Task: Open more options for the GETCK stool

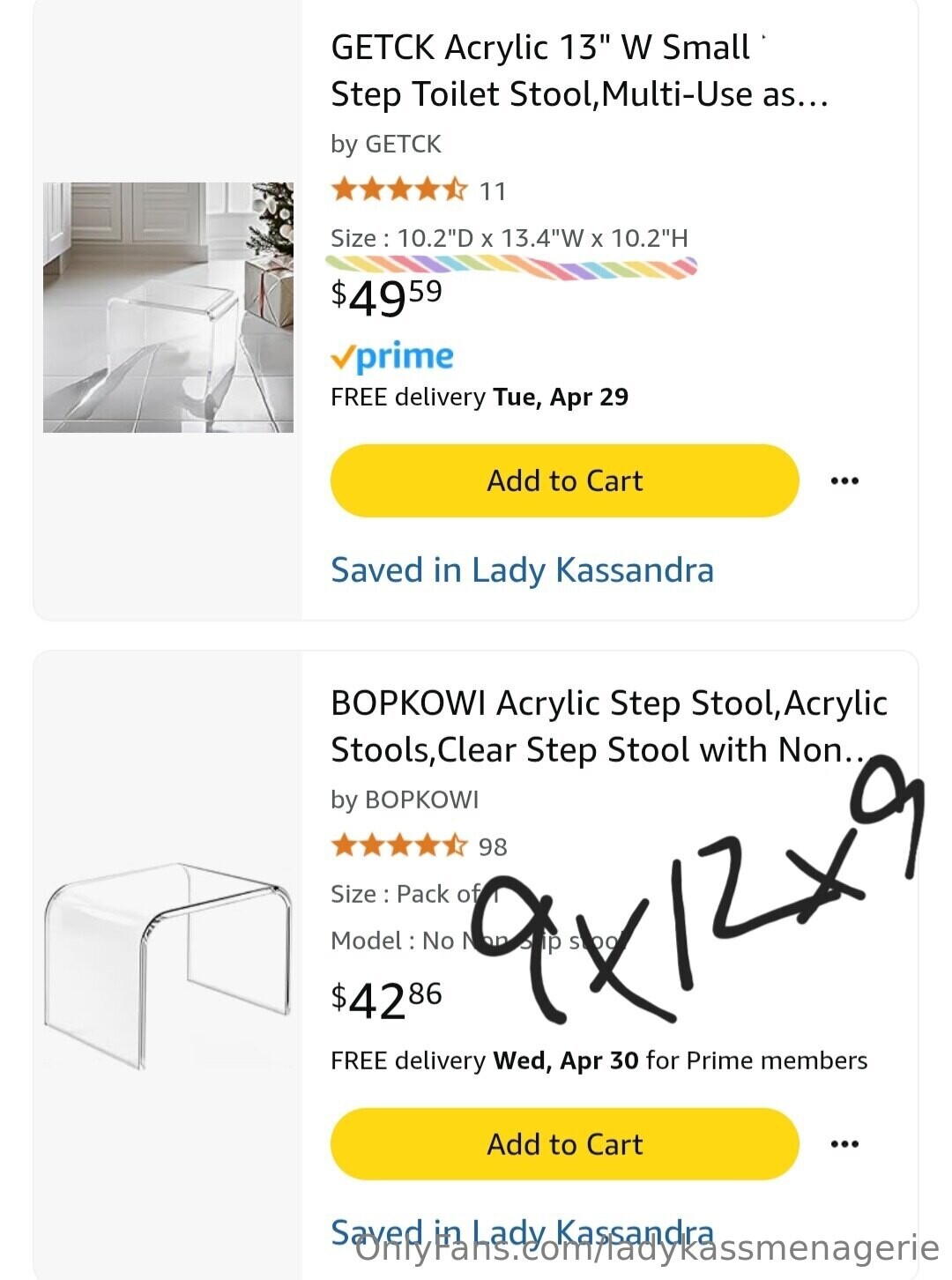Action: 844,481
